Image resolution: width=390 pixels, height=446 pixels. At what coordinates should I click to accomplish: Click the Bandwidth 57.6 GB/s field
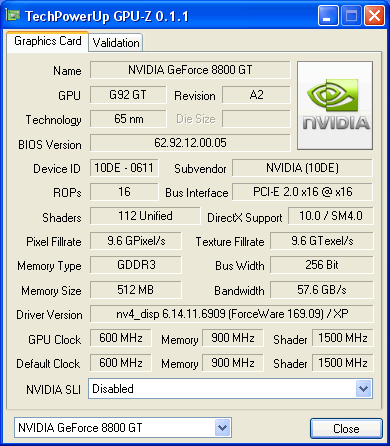[322, 290]
